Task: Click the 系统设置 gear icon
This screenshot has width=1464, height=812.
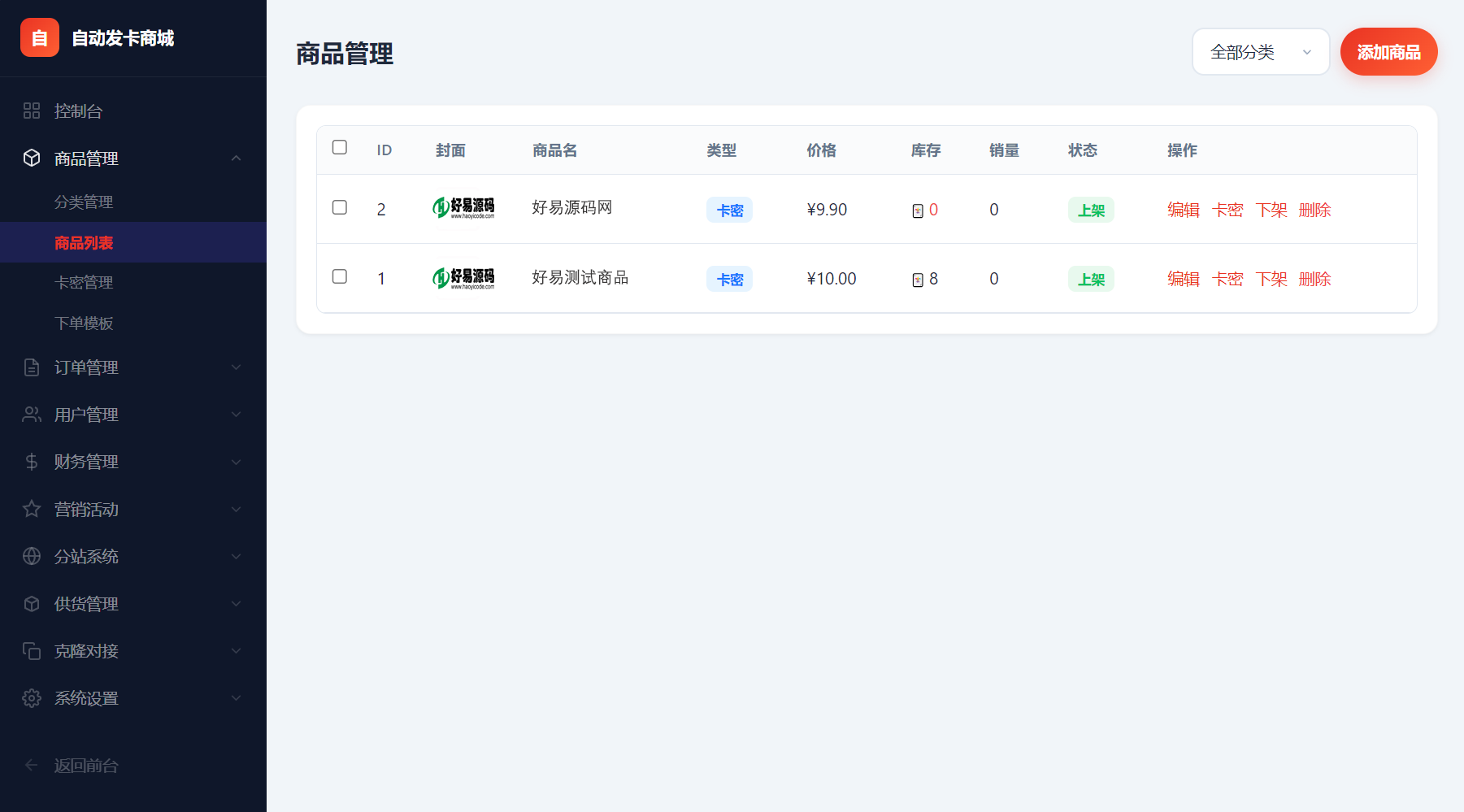Action: (x=32, y=697)
